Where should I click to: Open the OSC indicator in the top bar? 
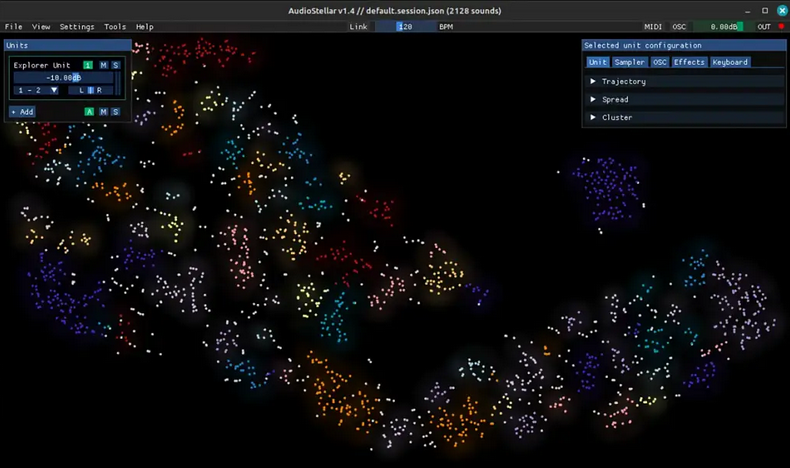(679, 27)
